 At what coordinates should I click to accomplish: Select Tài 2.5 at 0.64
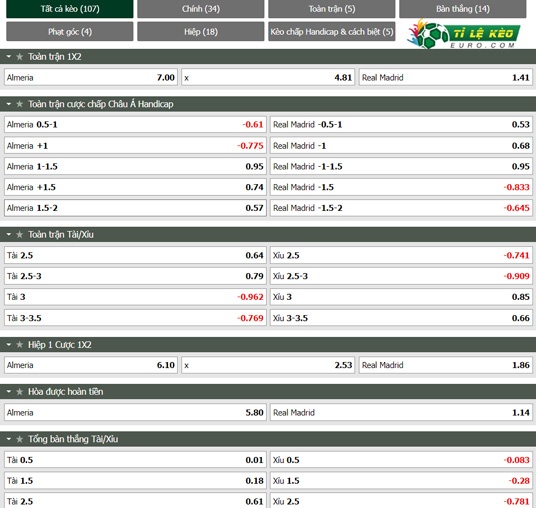tap(135, 255)
